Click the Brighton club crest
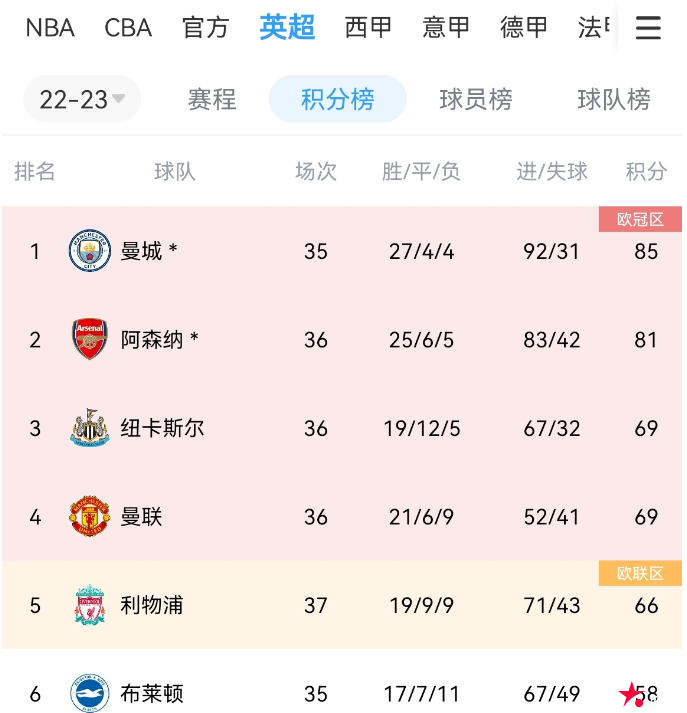 (x=89, y=693)
